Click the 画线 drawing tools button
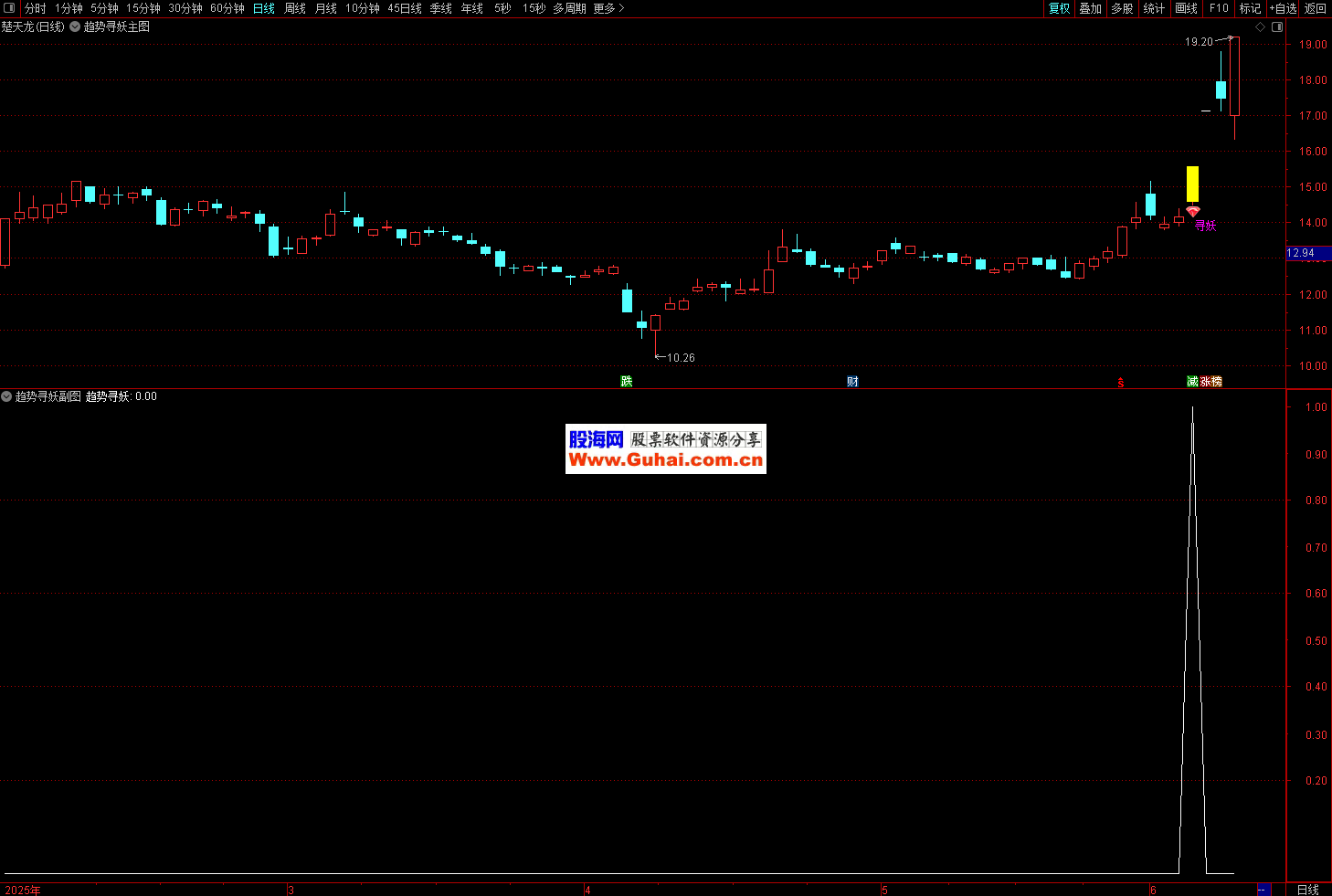The image size is (1332, 896). coord(1186,8)
